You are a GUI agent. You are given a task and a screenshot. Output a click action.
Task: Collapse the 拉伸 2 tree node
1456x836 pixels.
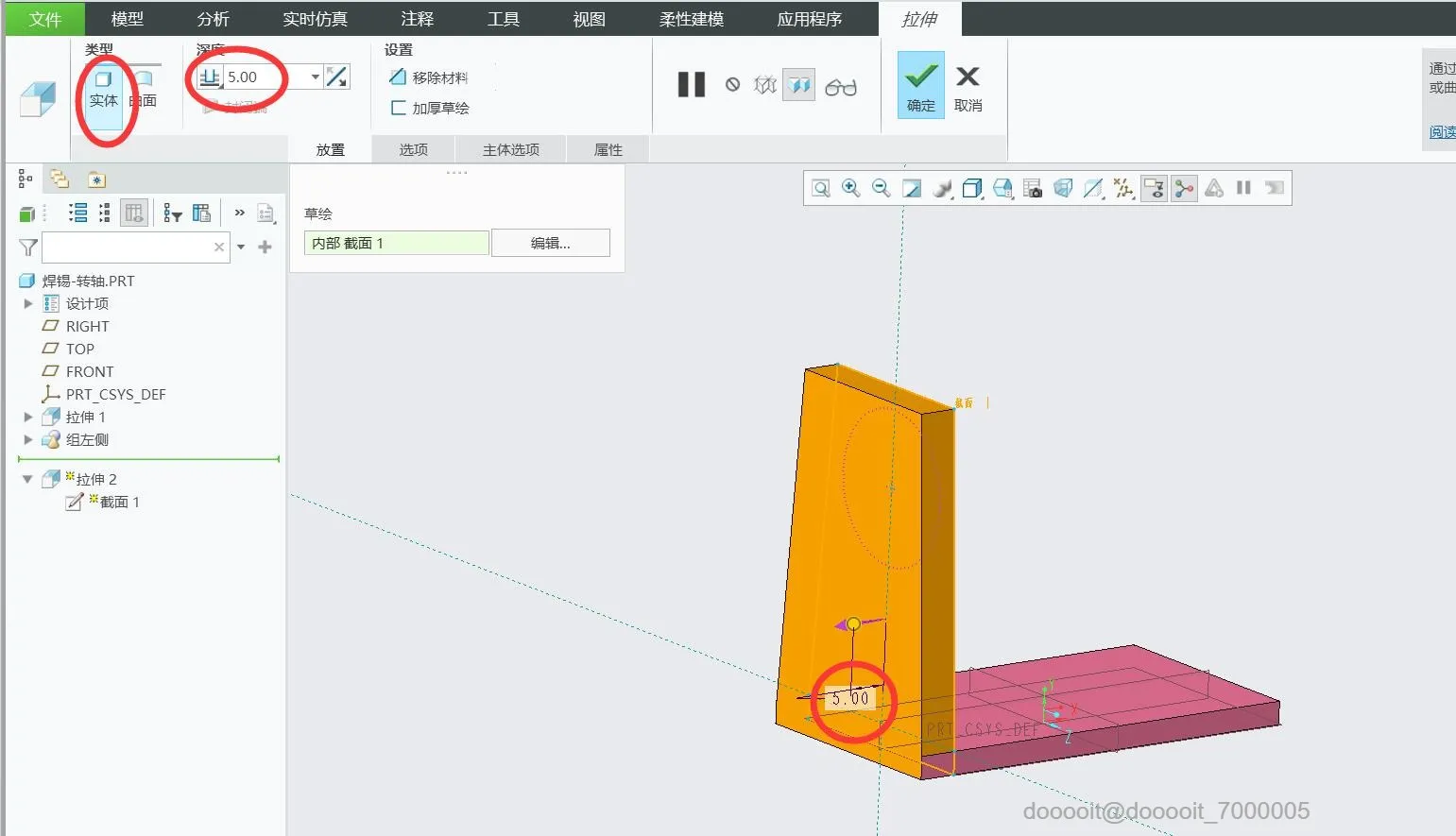(27, 479)
